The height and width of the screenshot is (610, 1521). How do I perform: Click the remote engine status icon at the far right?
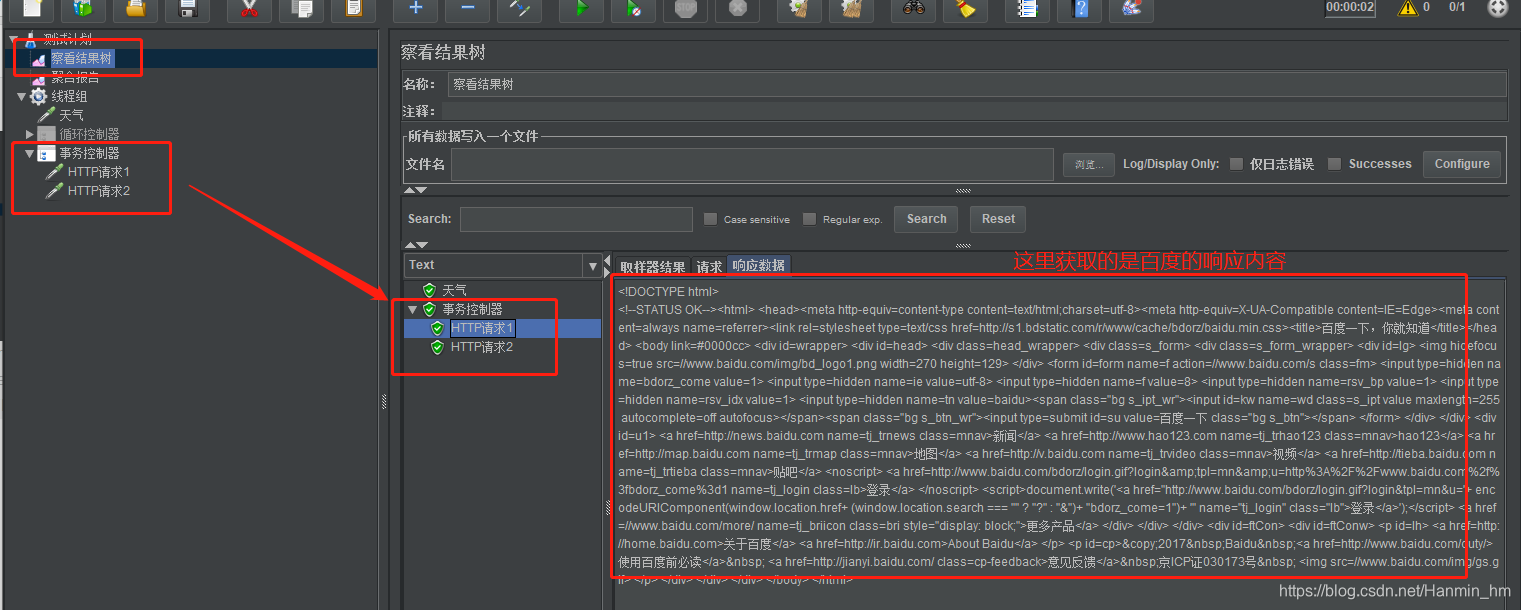click(x=1497, y=8)
